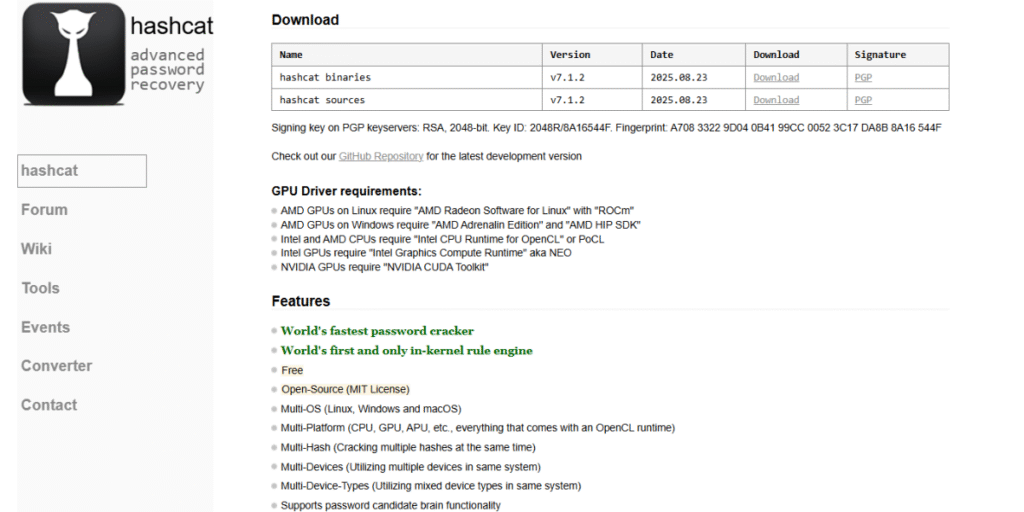Image resolution: width=1024 pixels, height=512 pixels.
Task: Select the 'hashcat sources' table cell
Action: tap(407, 100)
